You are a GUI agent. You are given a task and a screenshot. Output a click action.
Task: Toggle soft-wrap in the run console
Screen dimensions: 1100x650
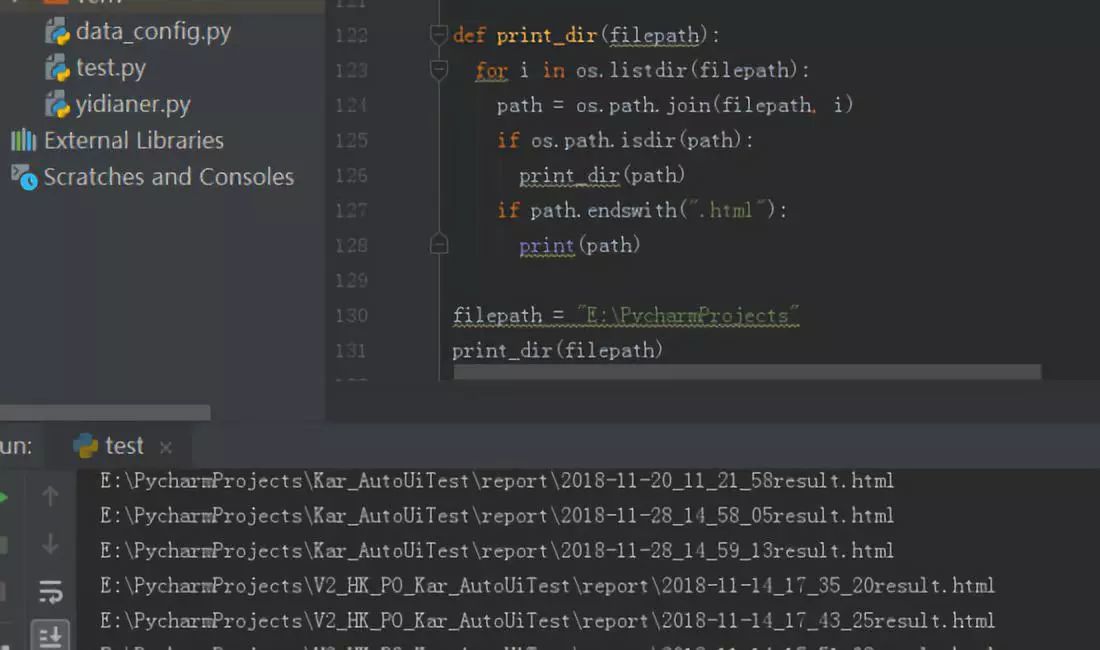50,591
